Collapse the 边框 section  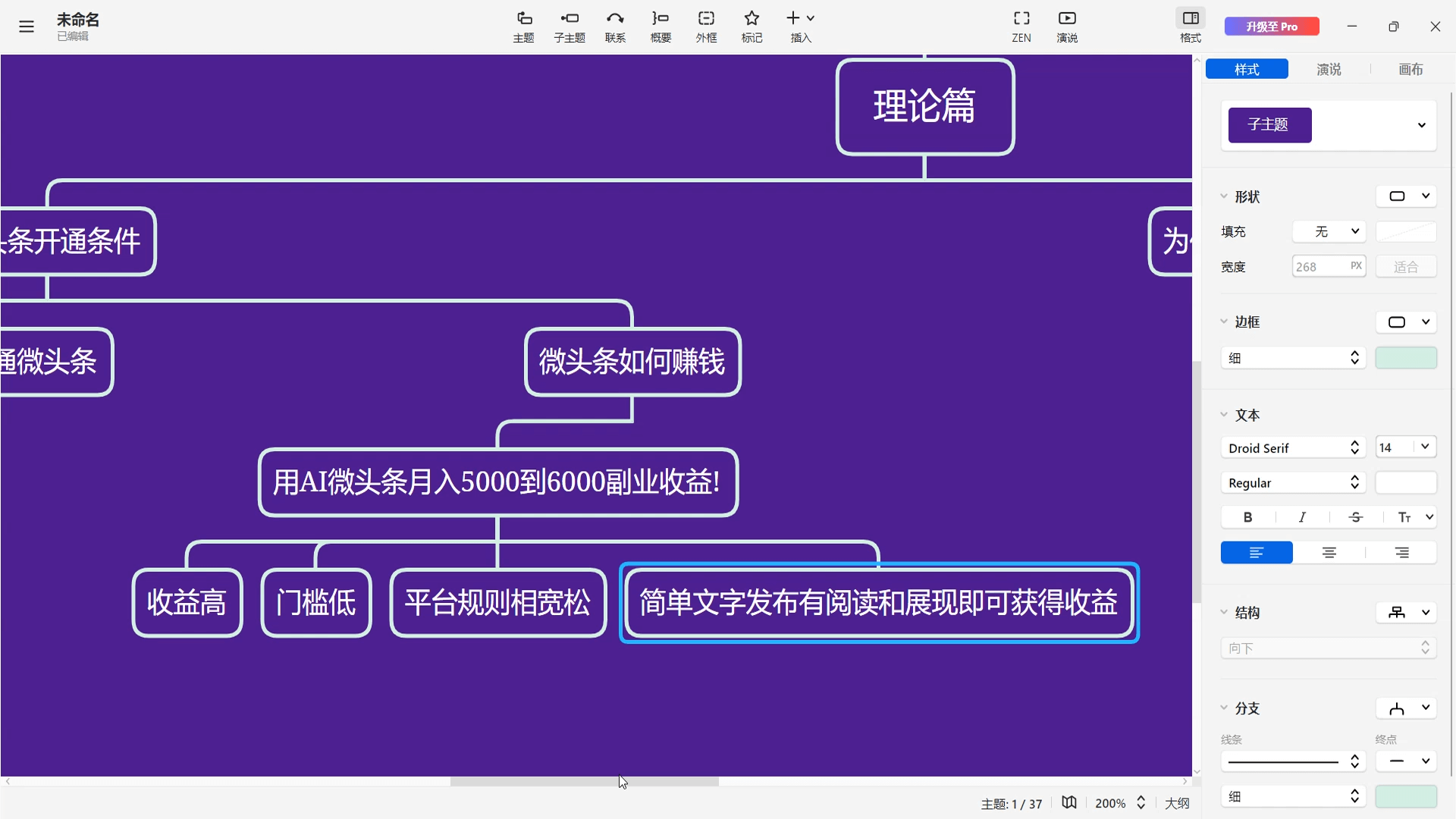pos(1224,322)
